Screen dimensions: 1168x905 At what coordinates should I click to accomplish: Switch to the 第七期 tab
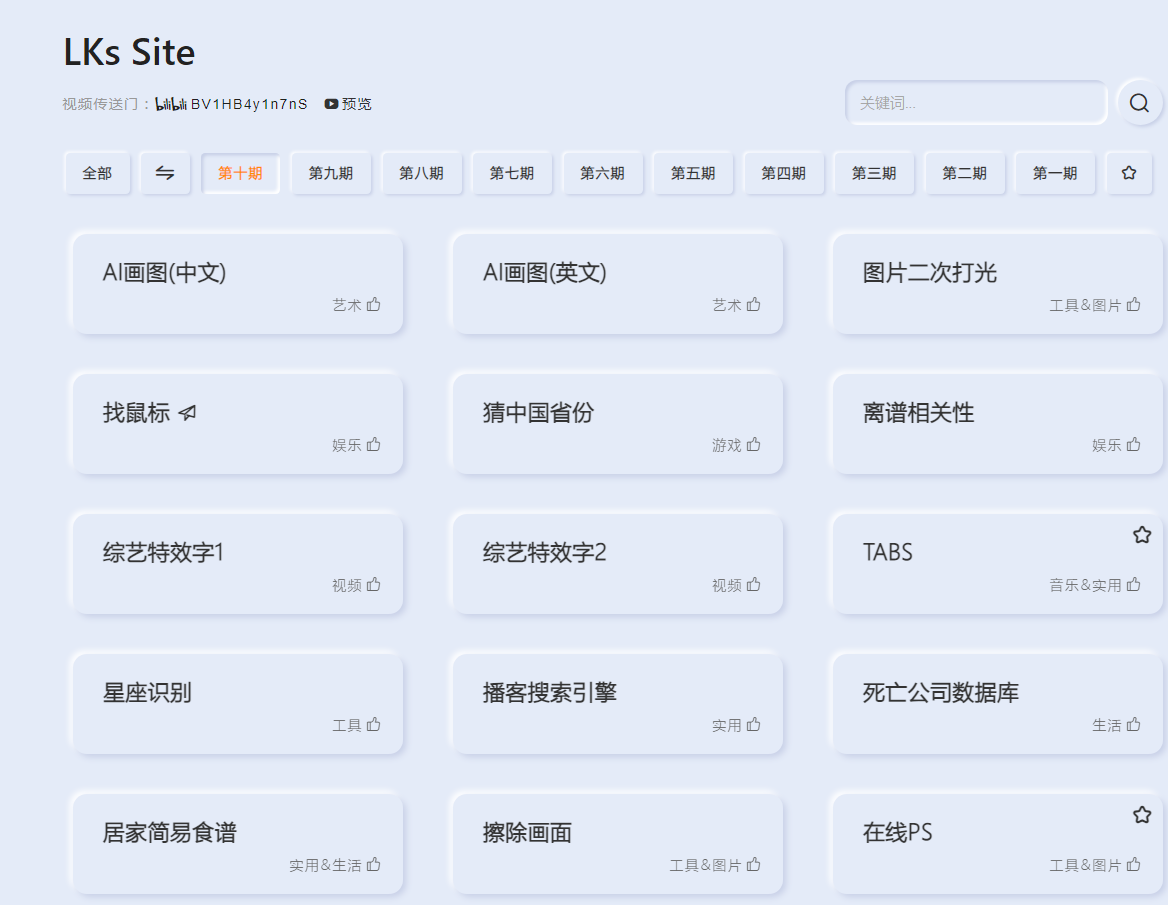(512, 173)
